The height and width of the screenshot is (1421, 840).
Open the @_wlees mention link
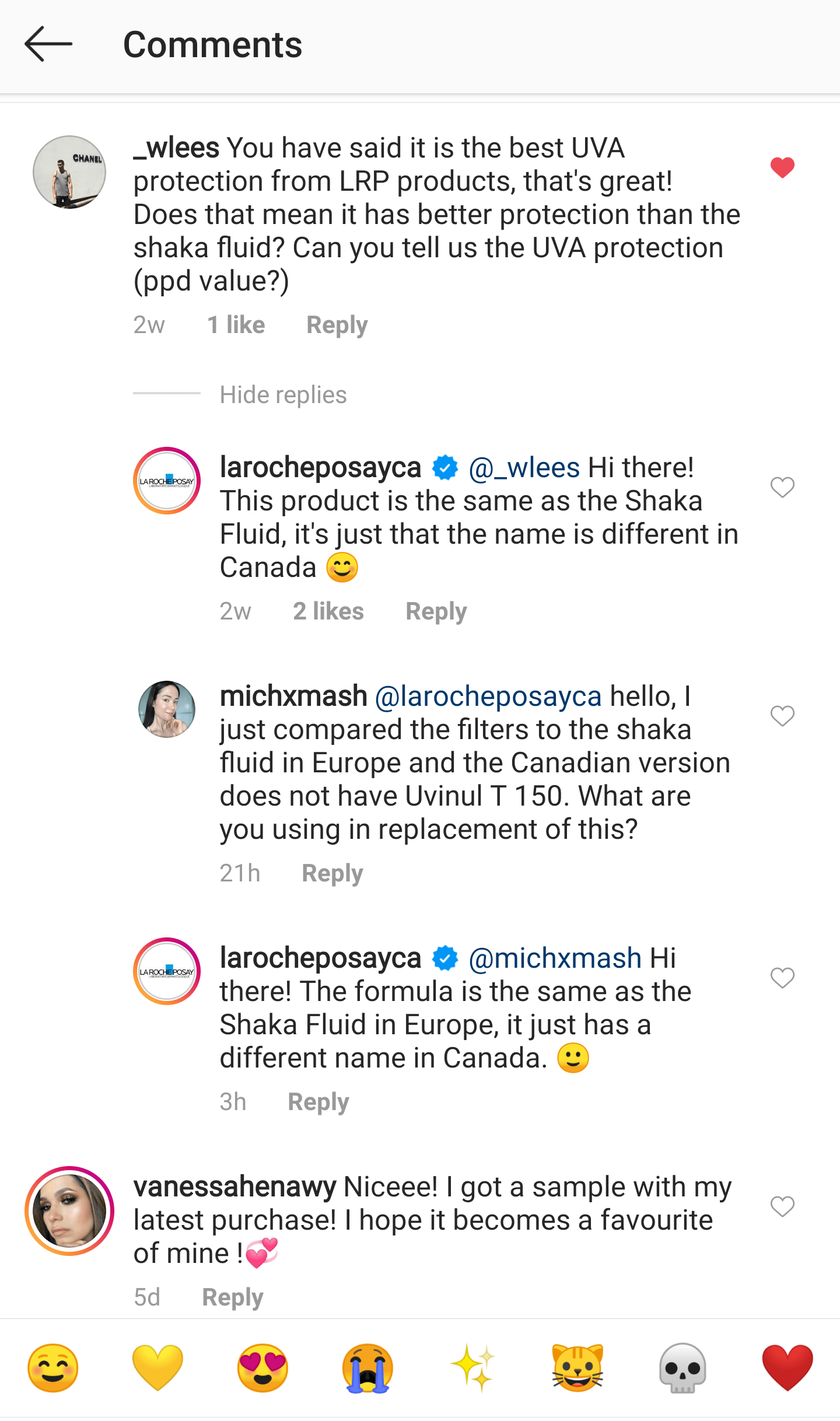(524, 468)
